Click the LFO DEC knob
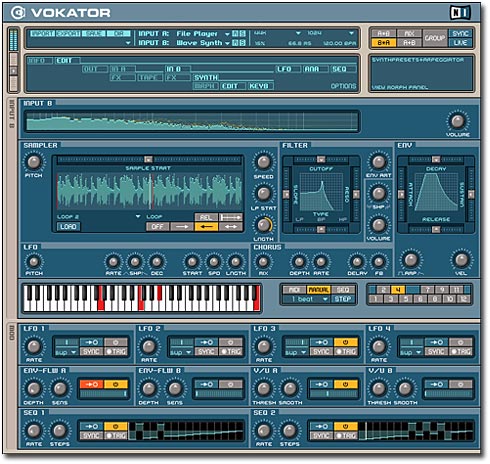Image resolution: width=490 pixels, height=464 pixels. point(156,262)
